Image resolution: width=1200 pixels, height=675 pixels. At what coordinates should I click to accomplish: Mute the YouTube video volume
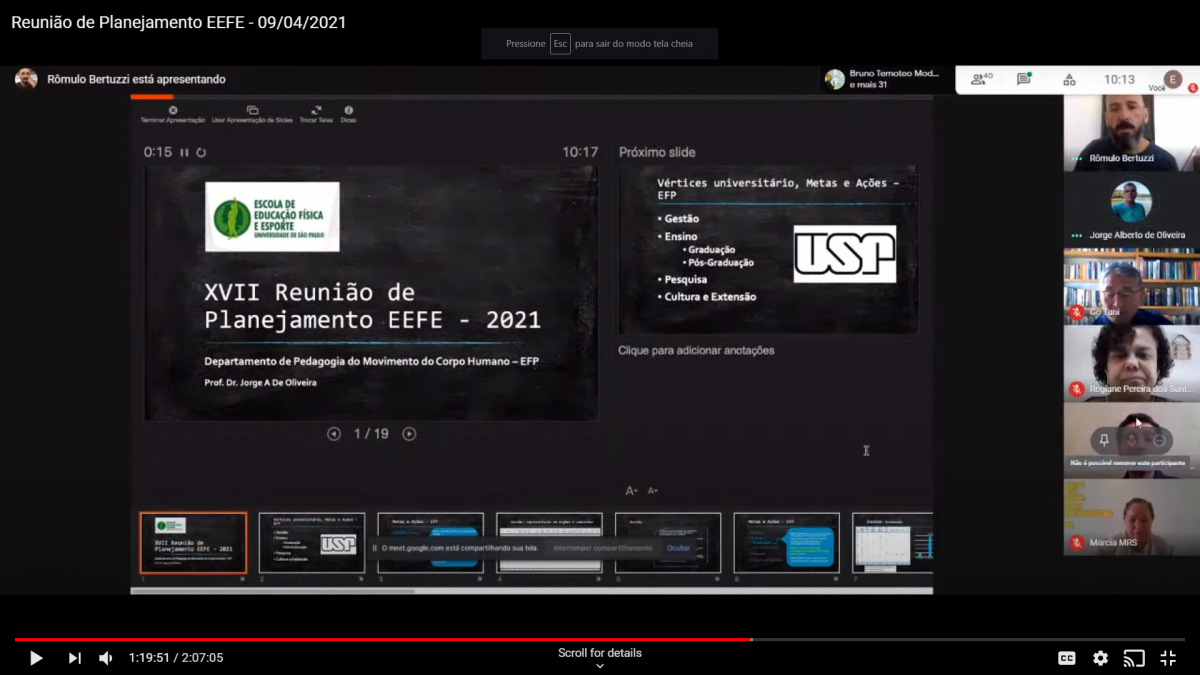tap(106, 658)
